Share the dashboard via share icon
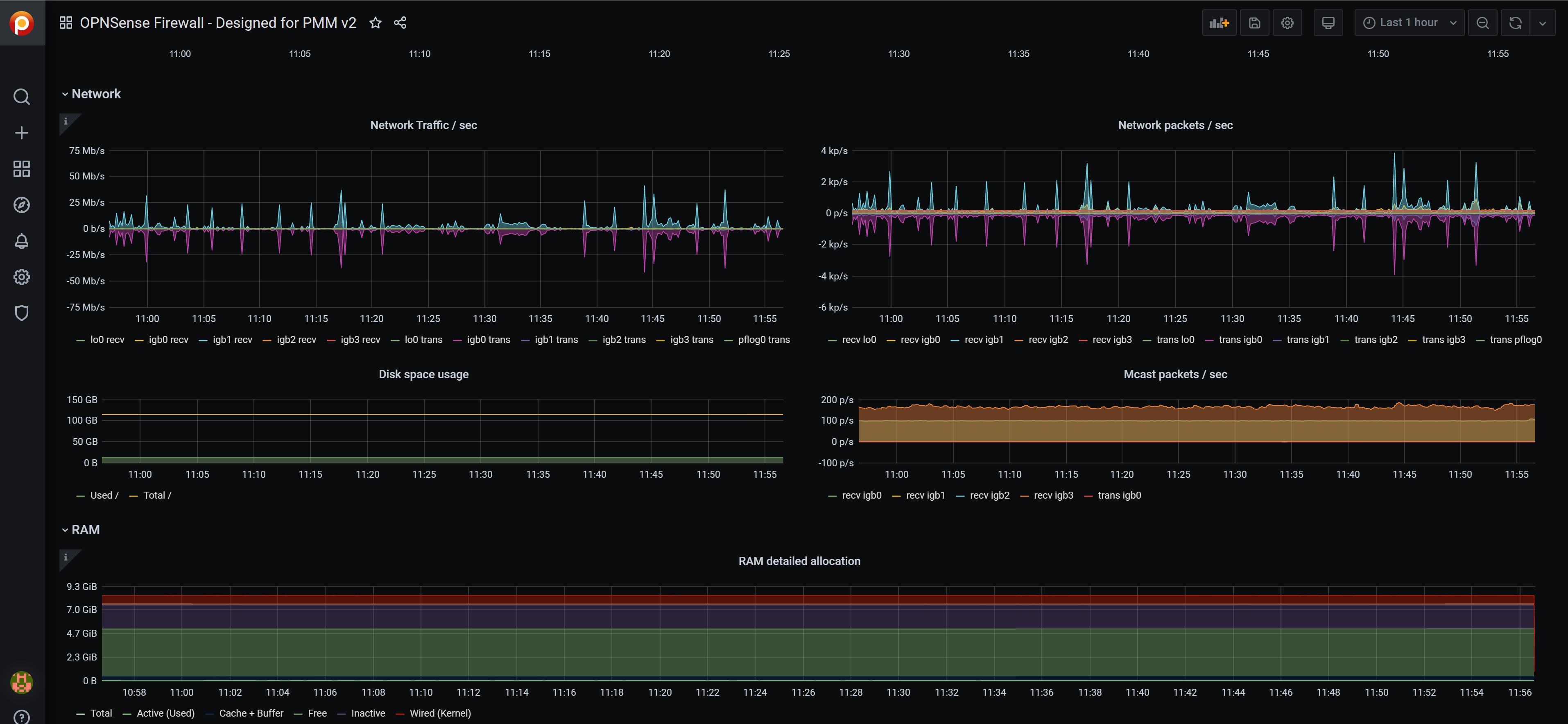Screen dimensions: 1568x724 click(400, 23)
